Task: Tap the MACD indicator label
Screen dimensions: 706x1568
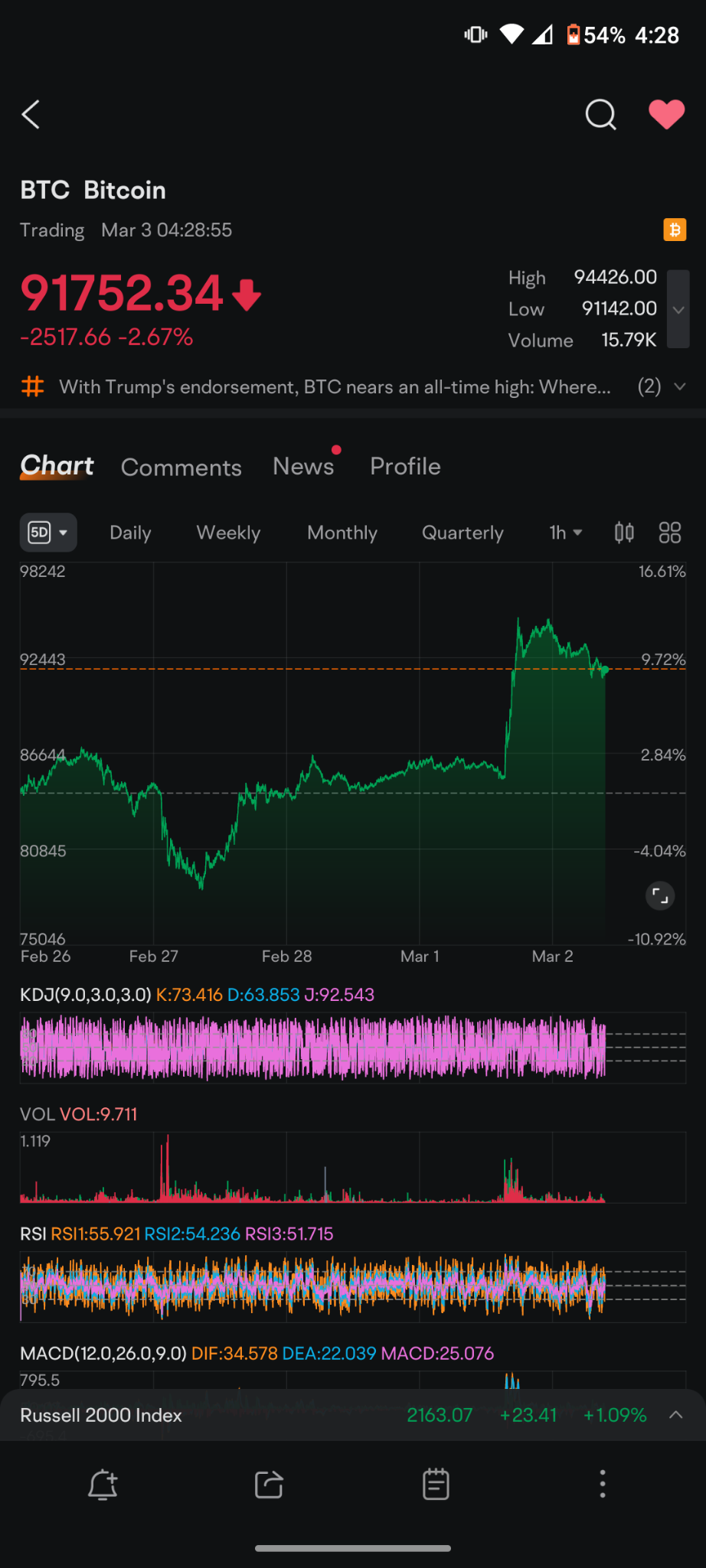Action: tap(103, 1353)
